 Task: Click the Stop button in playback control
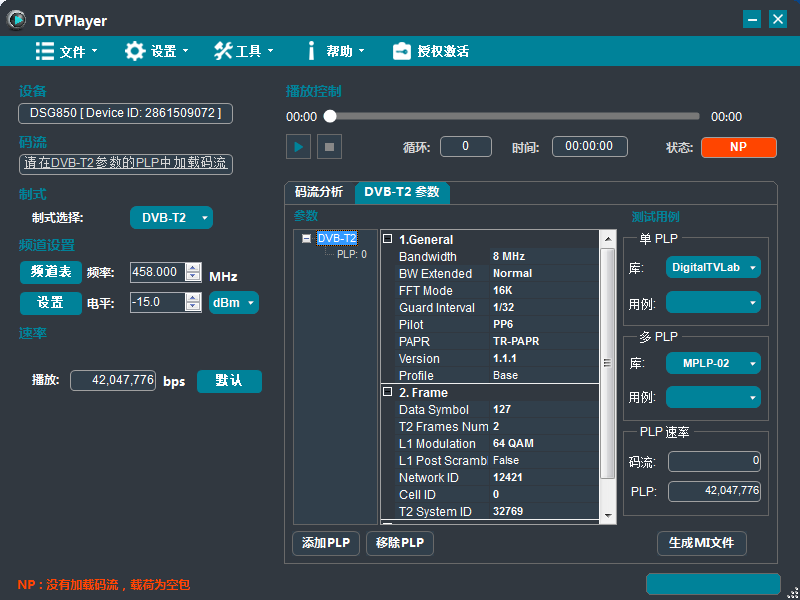(329, 147)
